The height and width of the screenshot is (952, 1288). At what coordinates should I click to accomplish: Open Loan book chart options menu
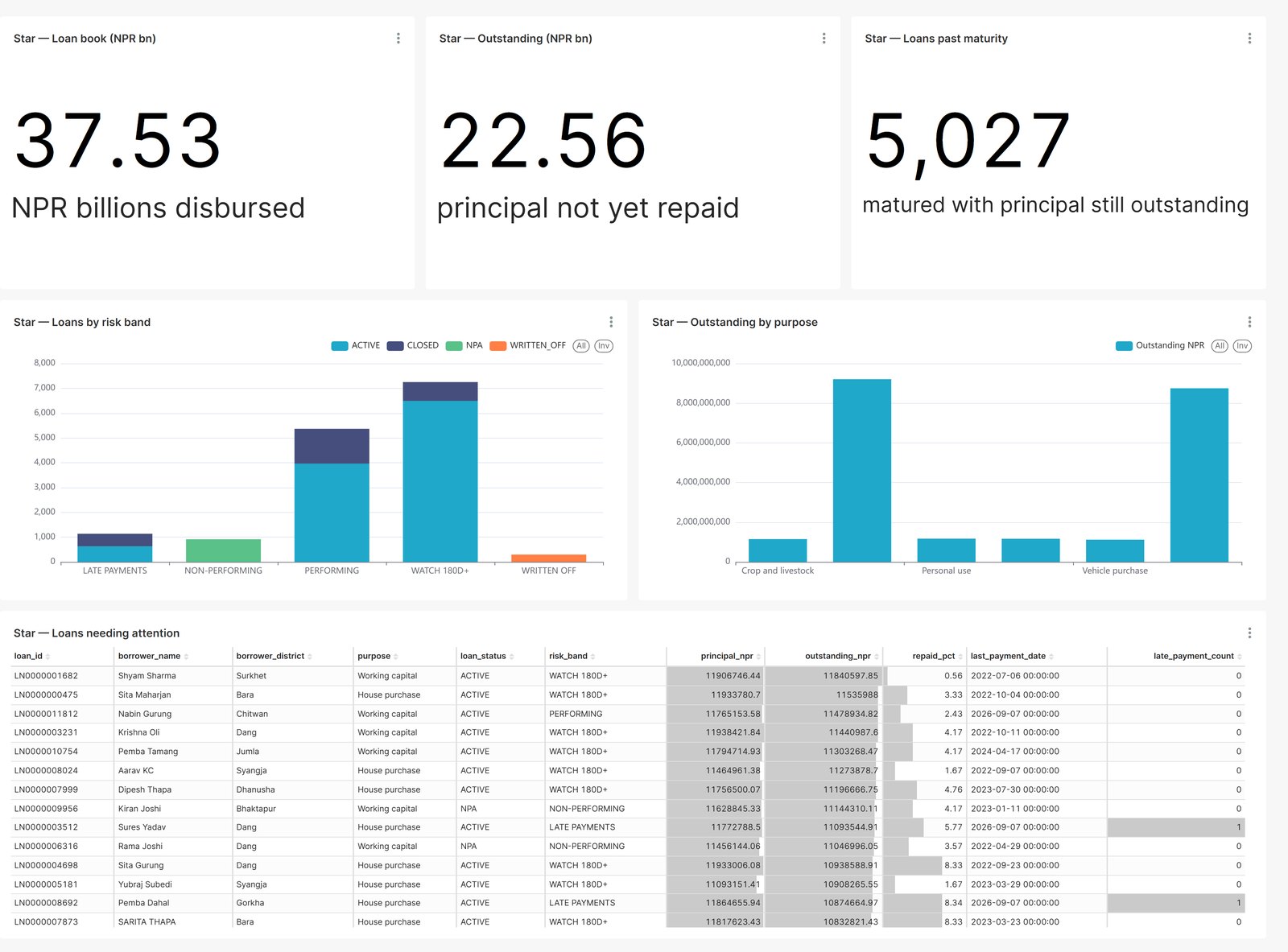point(398,39)
